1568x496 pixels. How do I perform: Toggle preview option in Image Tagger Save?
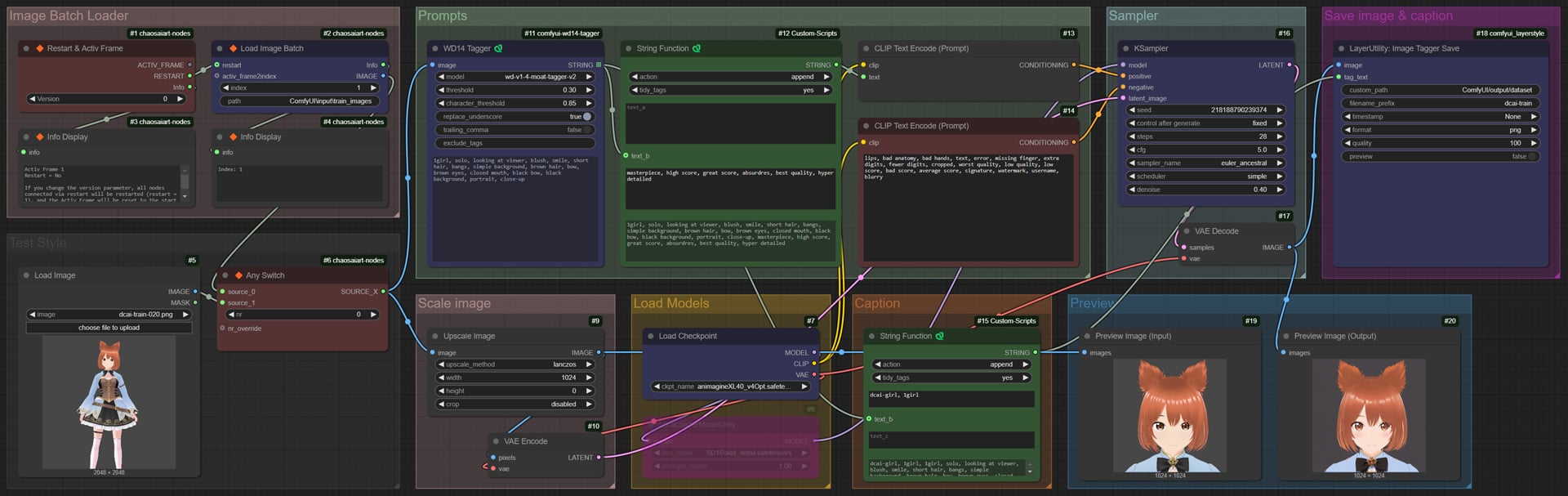click(x=1441, y=156)
